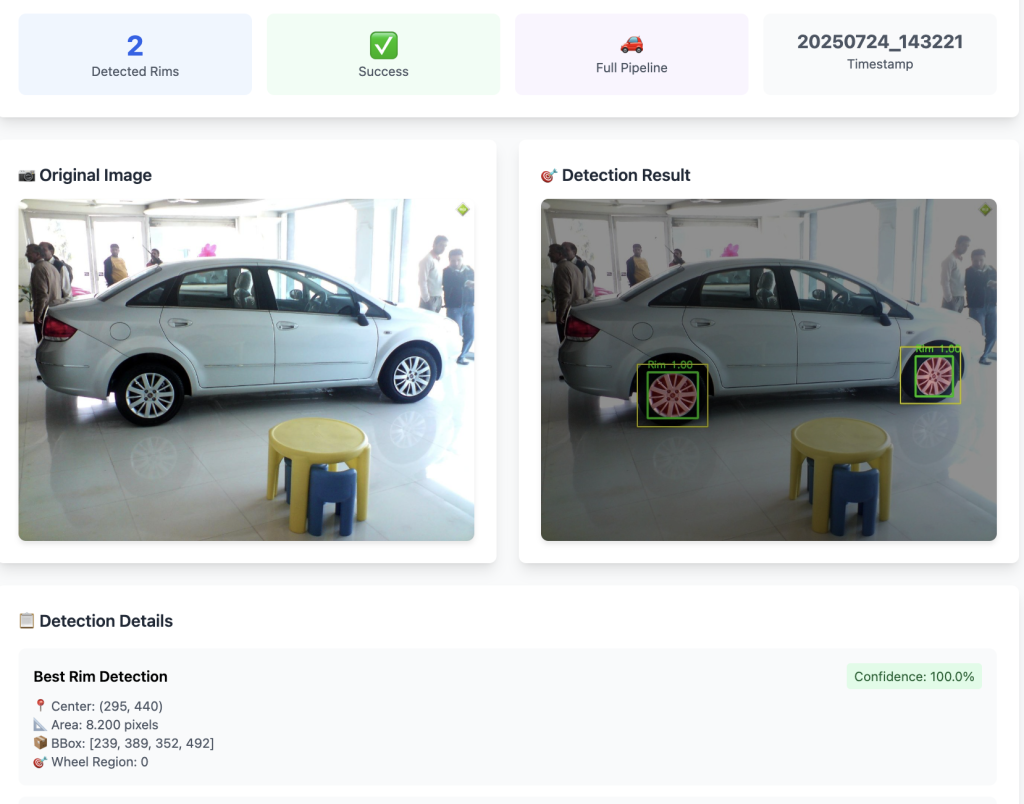Click the red car Full Pipeline icon

(x=631, y=44)
